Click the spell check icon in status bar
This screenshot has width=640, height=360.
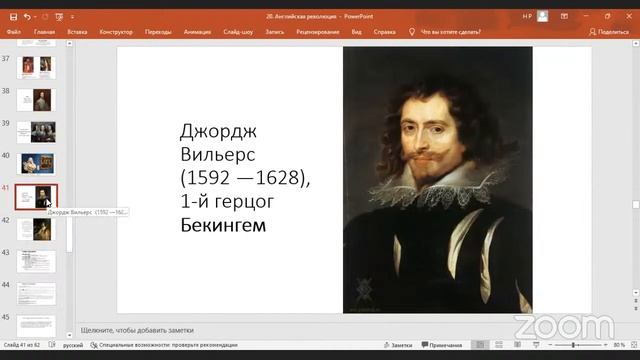pyautogui.click(x=52, y=345)
